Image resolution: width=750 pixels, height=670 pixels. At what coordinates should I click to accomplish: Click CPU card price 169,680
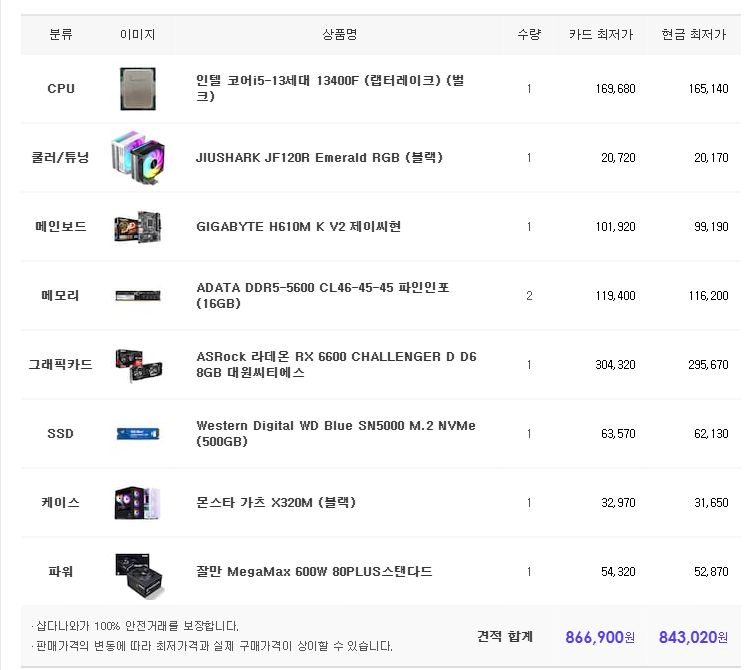coord(615,88)
